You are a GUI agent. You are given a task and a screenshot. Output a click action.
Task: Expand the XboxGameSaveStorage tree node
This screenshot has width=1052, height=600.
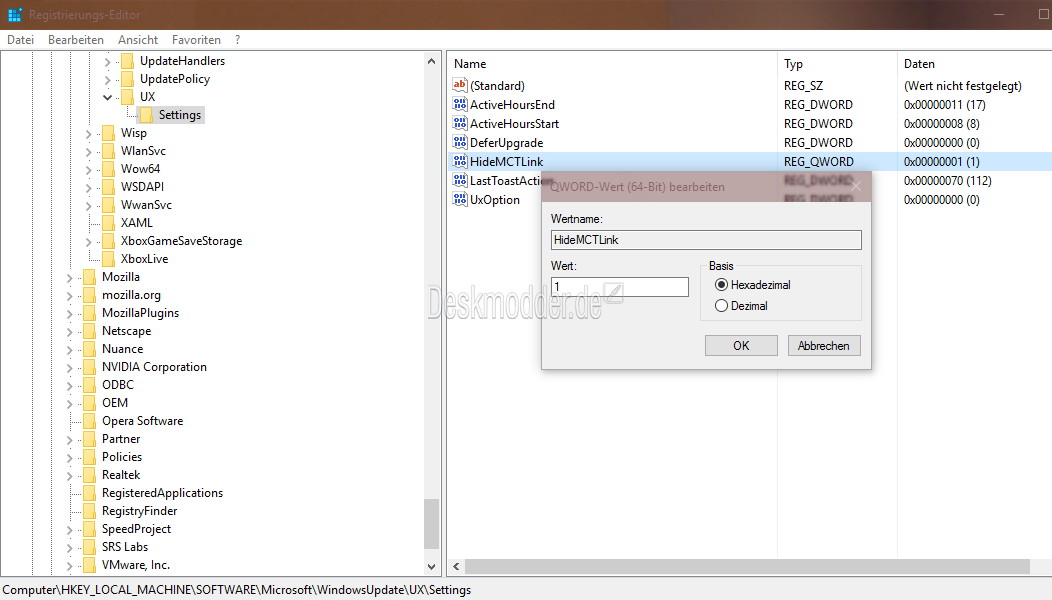pos(89,242)
